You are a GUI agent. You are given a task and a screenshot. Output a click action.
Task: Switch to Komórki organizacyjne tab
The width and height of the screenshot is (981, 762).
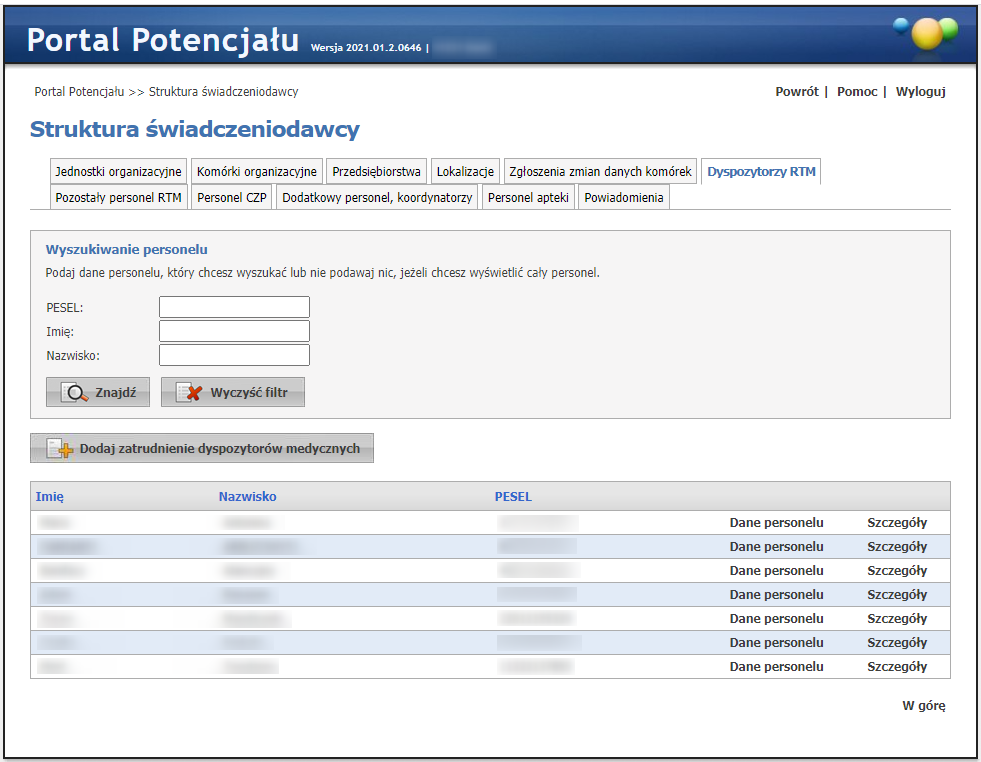(x=257, y=171)
